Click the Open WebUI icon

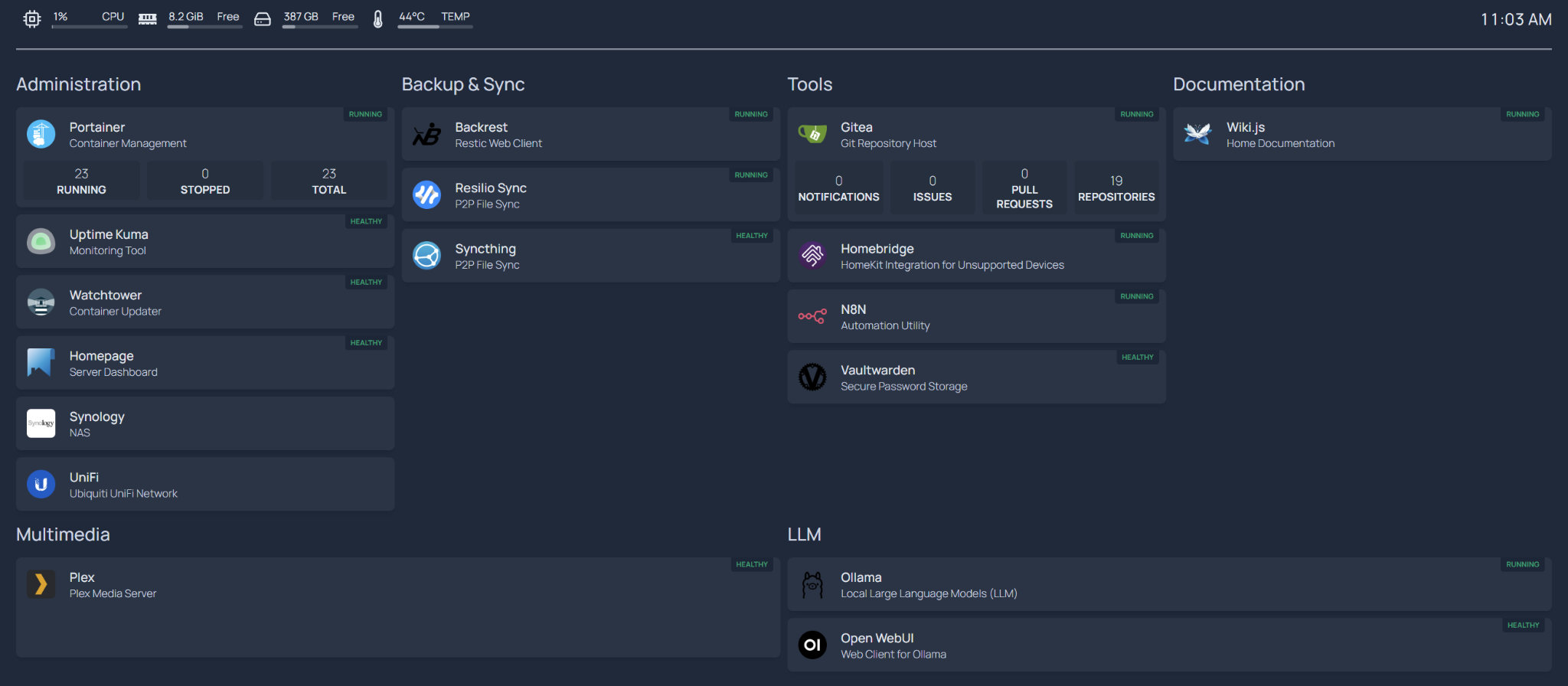(812, 645)
